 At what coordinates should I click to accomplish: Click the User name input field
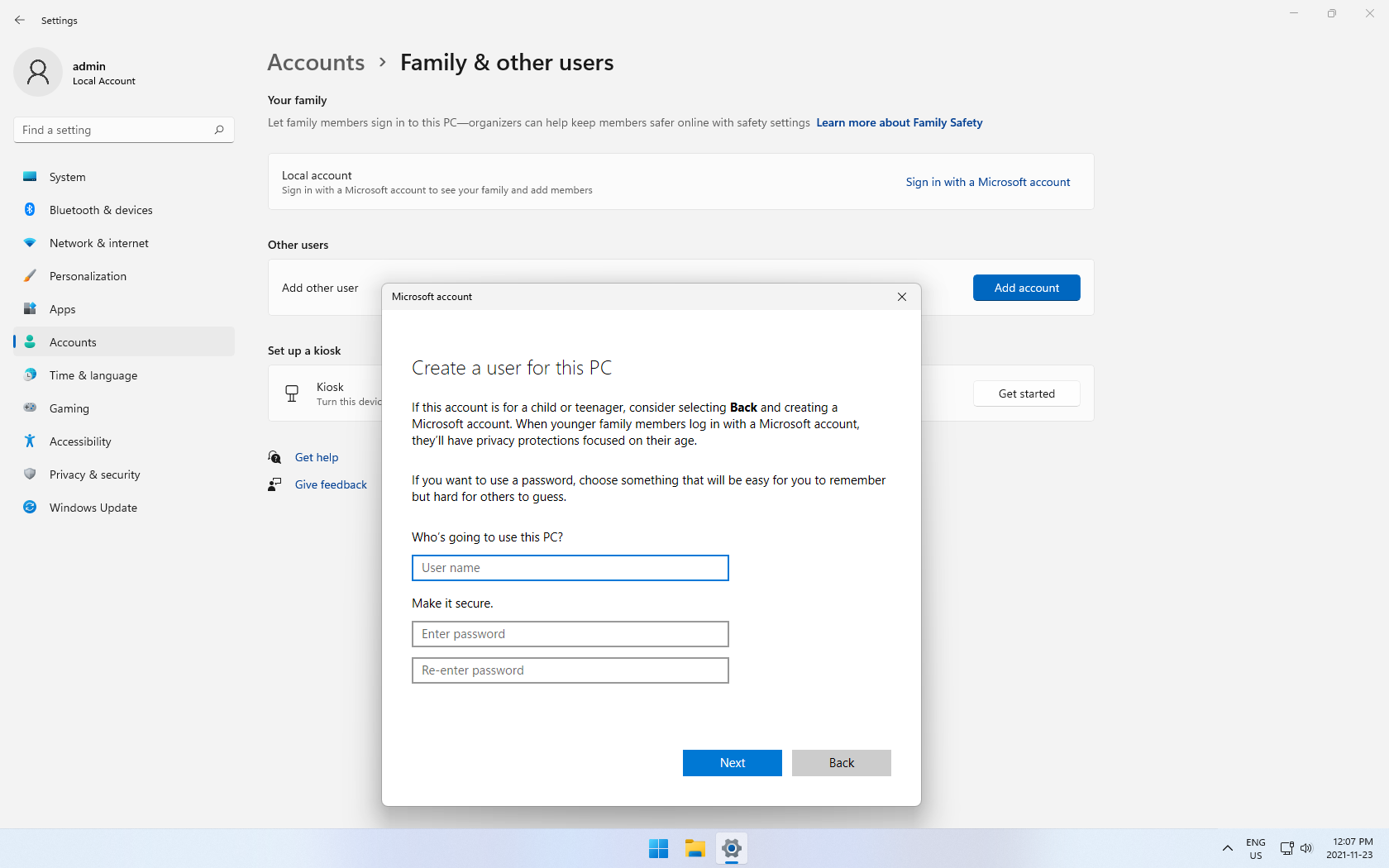pyautogui.click(x=570, y=568)
